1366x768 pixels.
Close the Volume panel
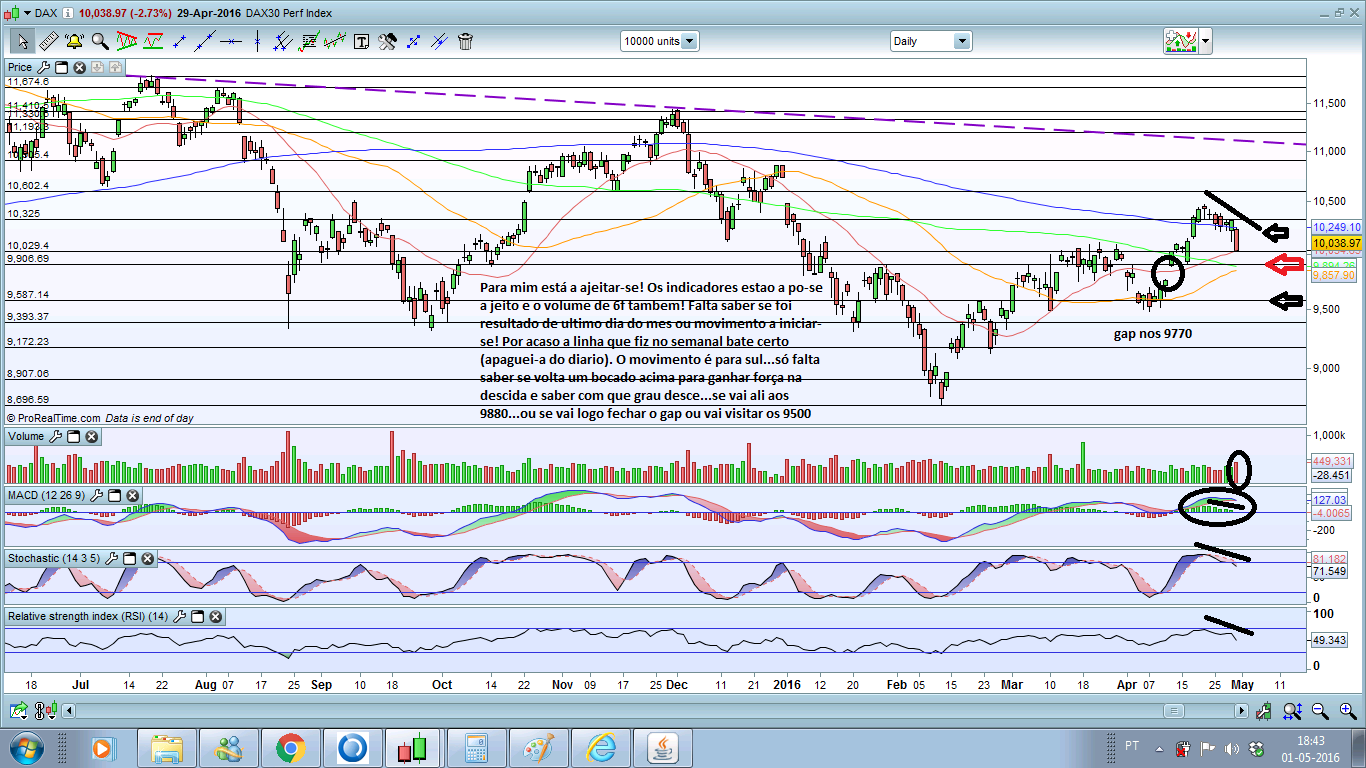pyautogui.click(x=91, y=437)
